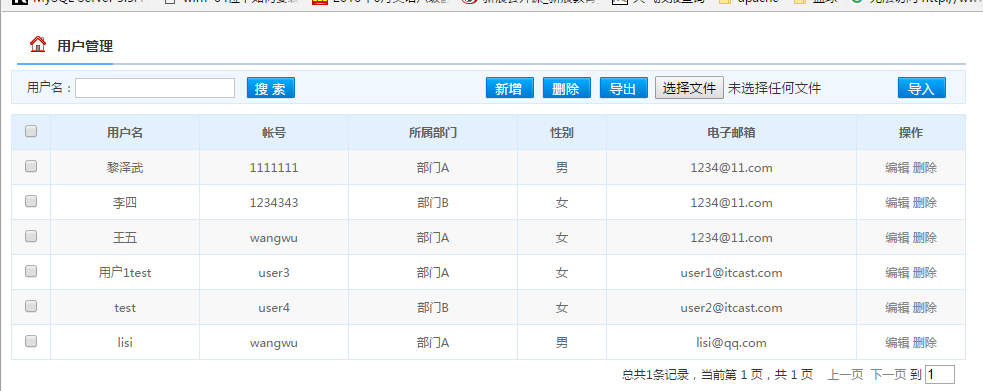The image size is (983, 391).
Task: Click 部门B in the 李四 row
Action: point(433,203)
